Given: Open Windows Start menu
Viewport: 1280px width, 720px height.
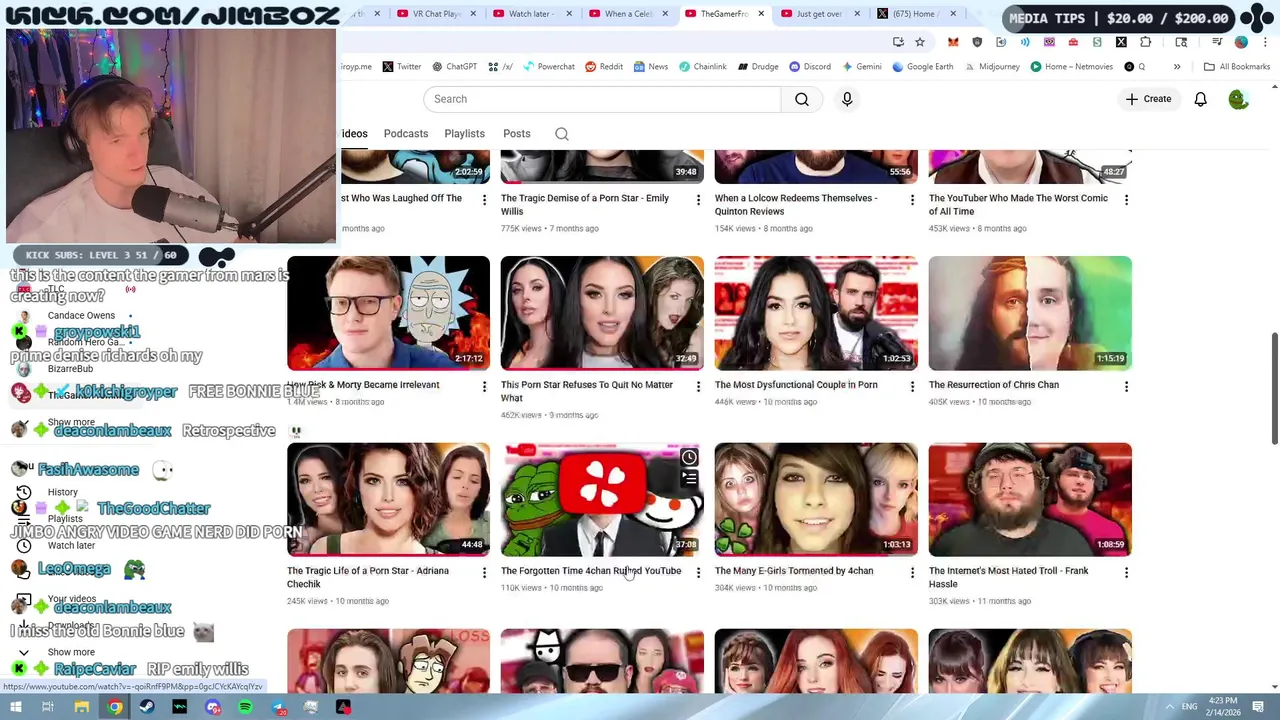Looking at the screenshot, I should 18,707.
